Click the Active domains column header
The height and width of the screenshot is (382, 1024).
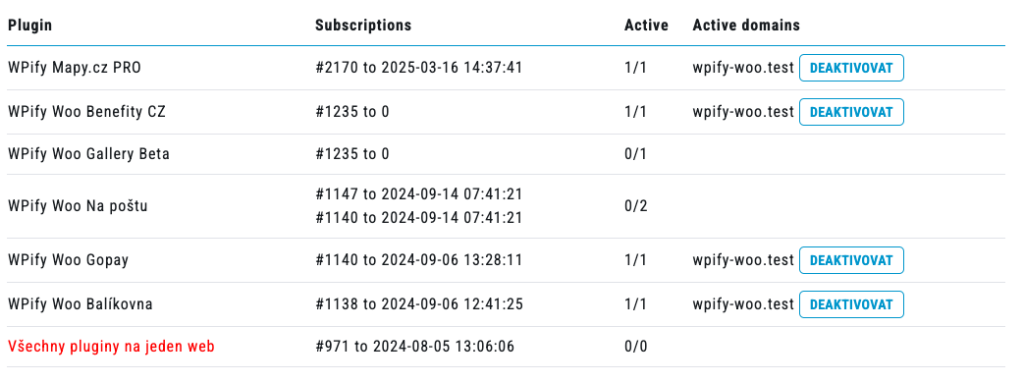point(746,25)
